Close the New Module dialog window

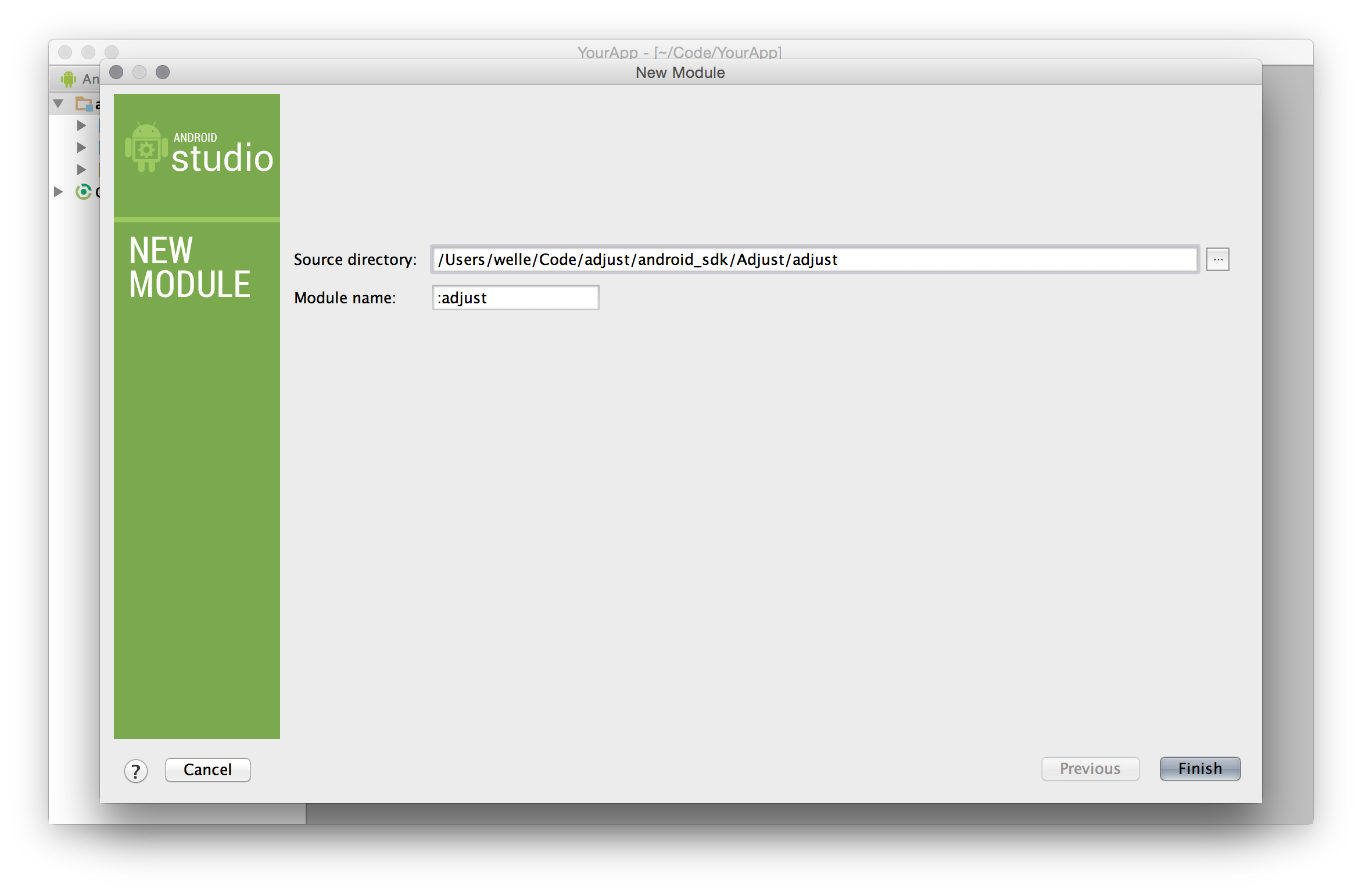click(116, 72)
